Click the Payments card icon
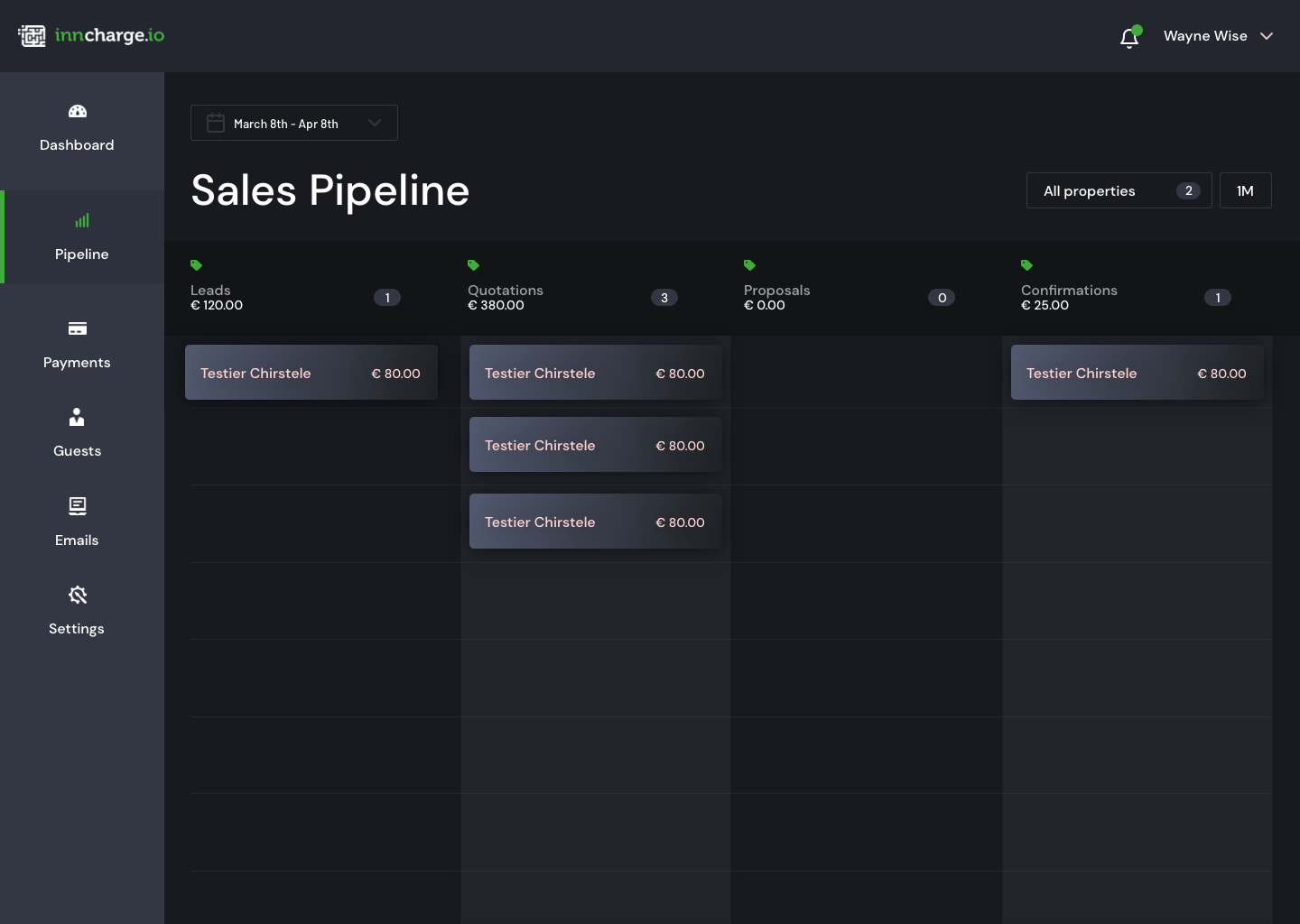The height and width of the screenshot is (924, 1300). point(77,328)
